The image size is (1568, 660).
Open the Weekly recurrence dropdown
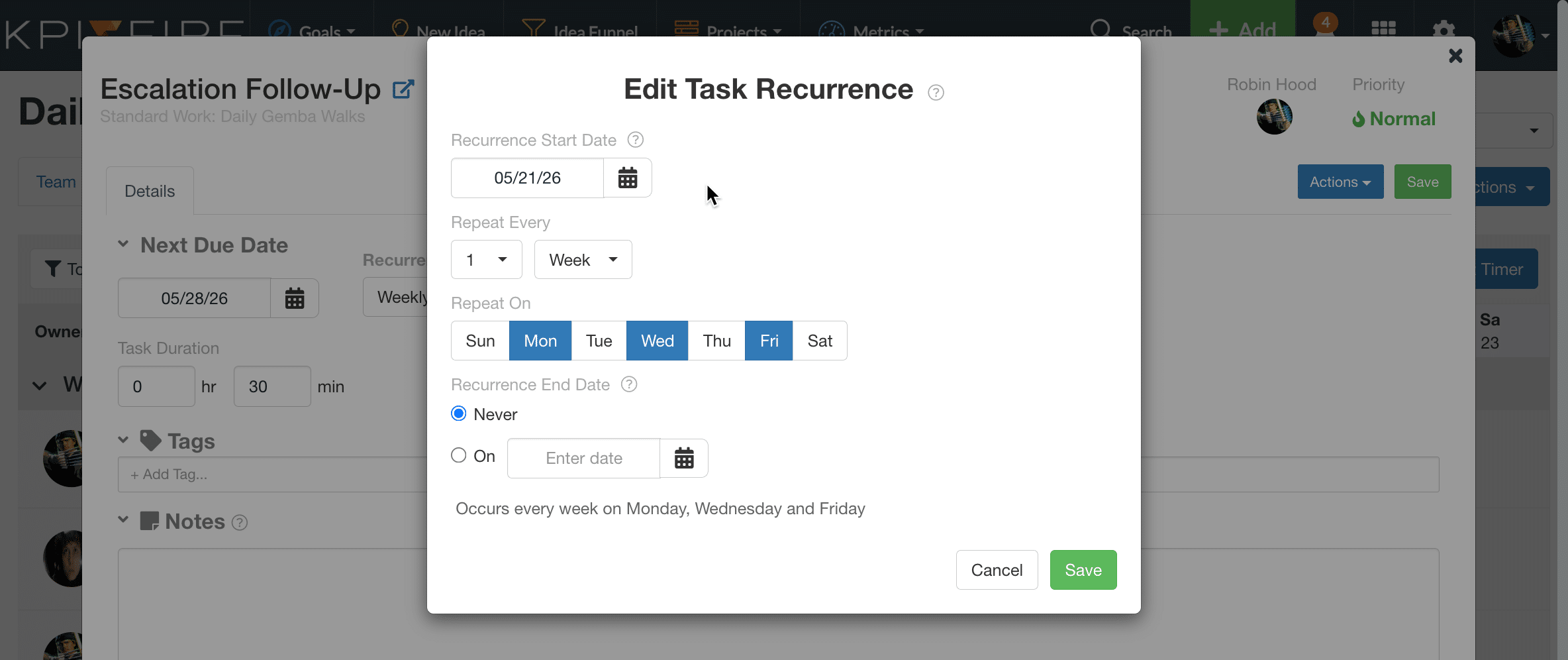(x=396, y=298)
